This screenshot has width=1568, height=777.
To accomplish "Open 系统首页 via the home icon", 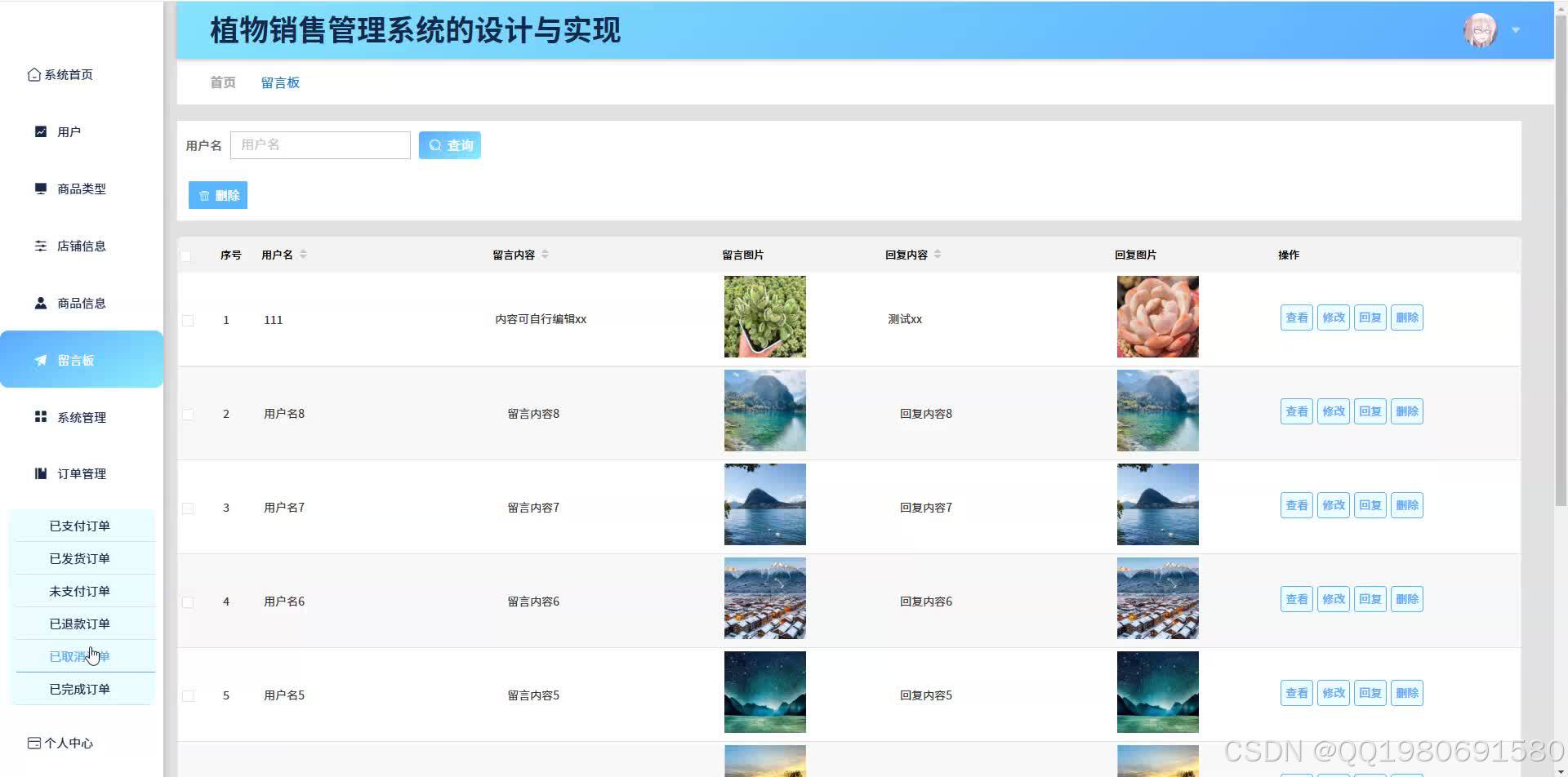I will 33,73.
